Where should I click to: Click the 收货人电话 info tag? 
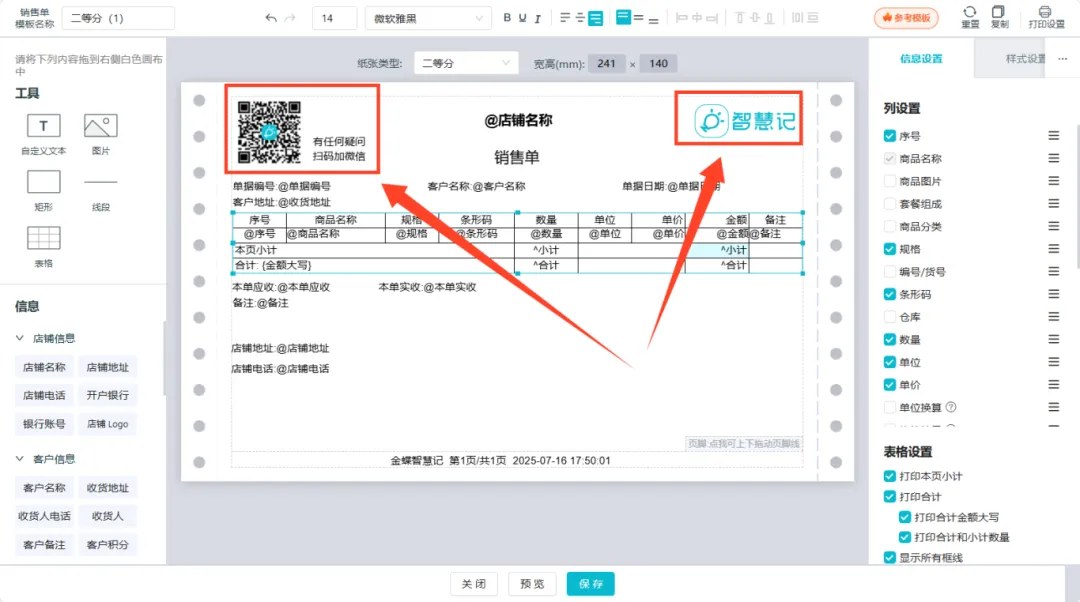[x=44, y=516]
